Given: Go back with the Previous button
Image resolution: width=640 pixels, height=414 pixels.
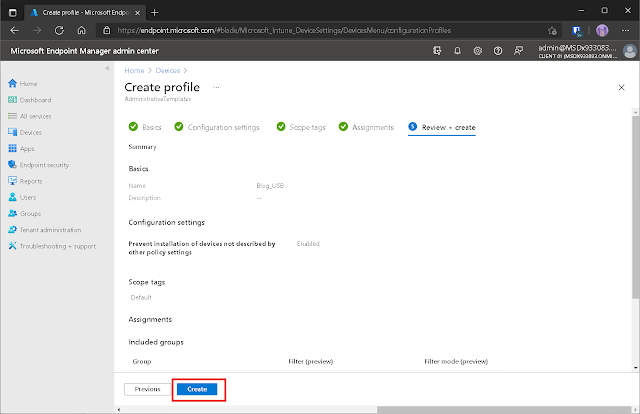Looking at the screenshot, I should 147,389.
